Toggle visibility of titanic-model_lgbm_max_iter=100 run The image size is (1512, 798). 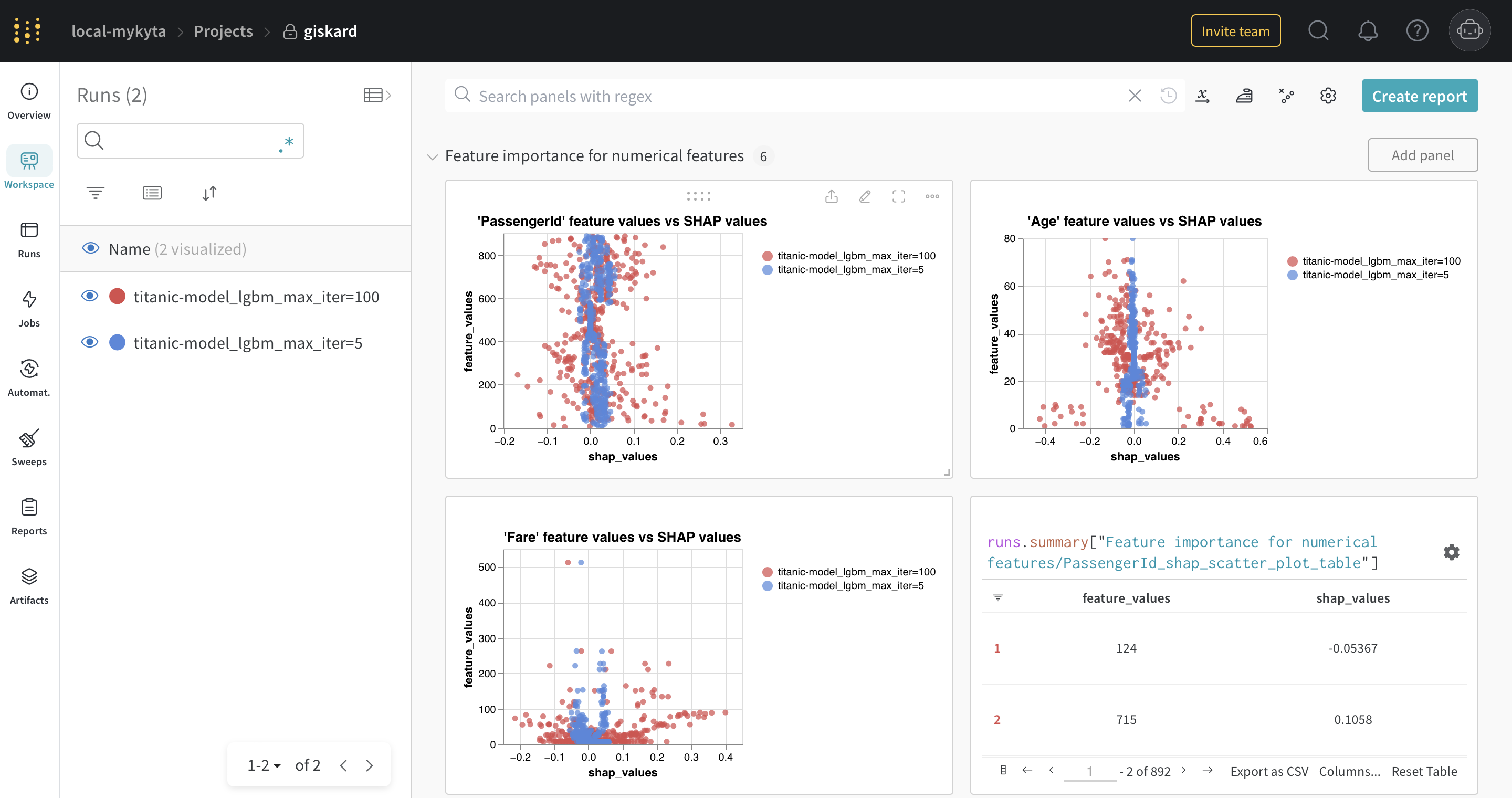pyautogui.click(x=90, y=296)
